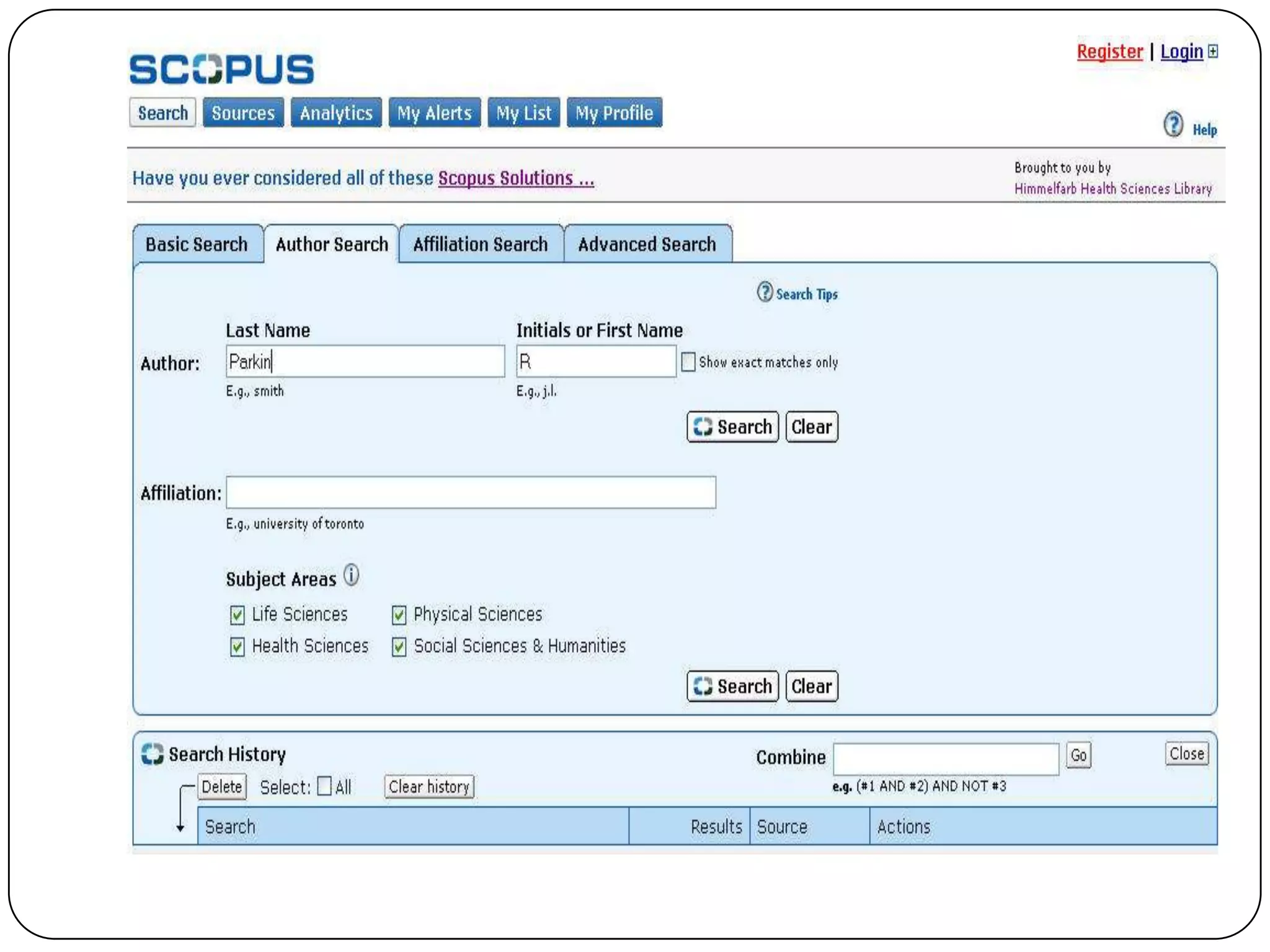Image resolution: width=1270 pixels, height=952 pixels.
Task: Uncheck Social Sciences & Humanities checkbox
Action: (399, 646)
